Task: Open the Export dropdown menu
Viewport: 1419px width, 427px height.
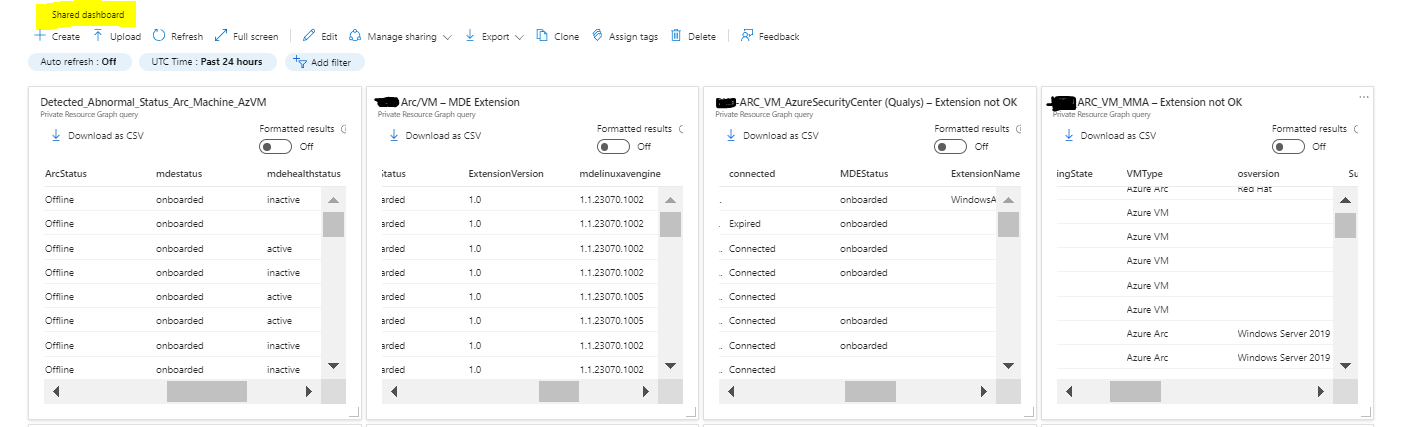Action: pos(519,37)
